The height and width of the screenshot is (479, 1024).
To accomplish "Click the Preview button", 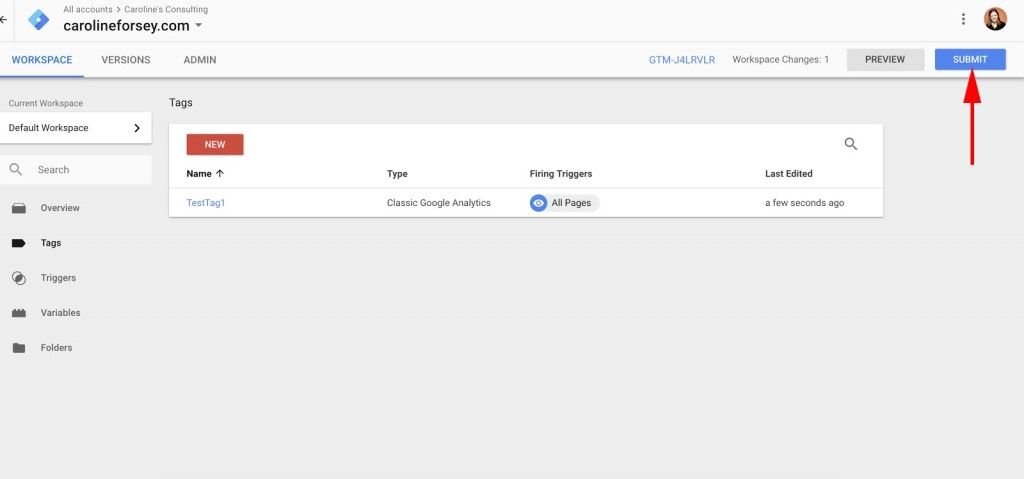I will (x=884, y=60).
